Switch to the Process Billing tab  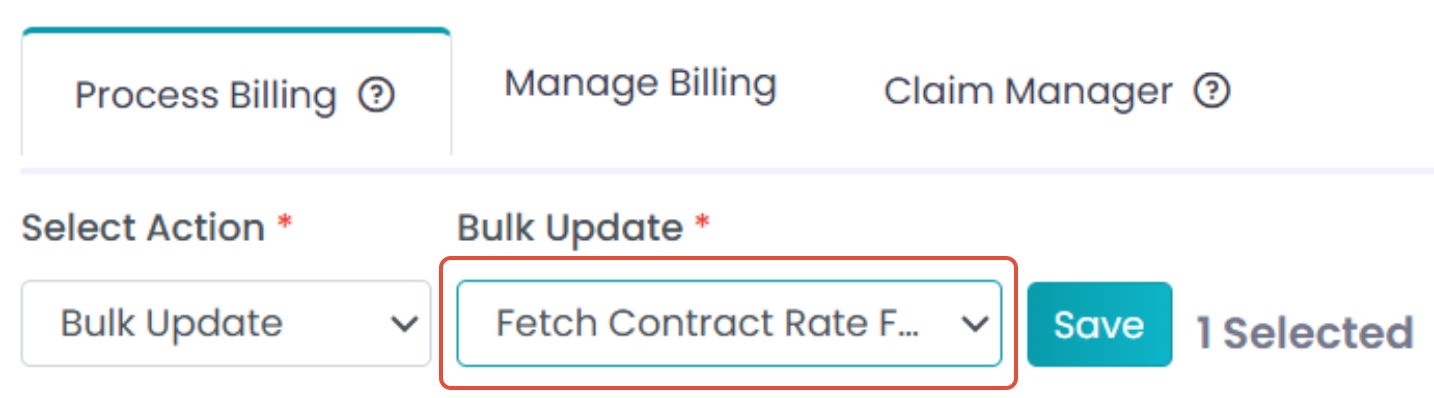(236, 92)
